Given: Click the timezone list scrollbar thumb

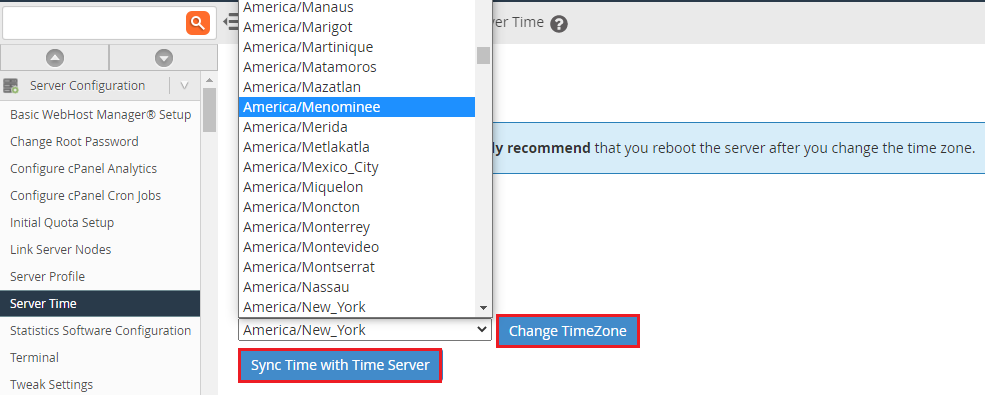Looking at the screenshot, I should (x=483, y=55).
